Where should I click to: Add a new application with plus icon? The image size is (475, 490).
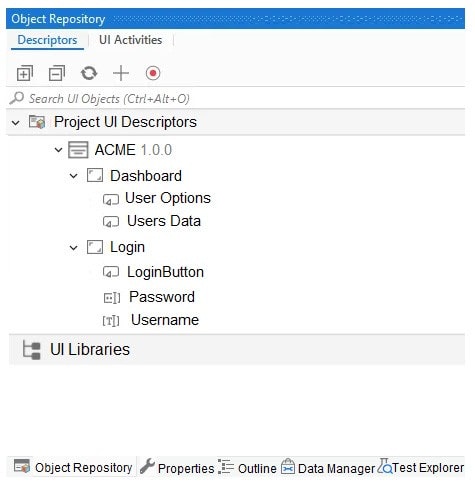(x=121, y=73)
